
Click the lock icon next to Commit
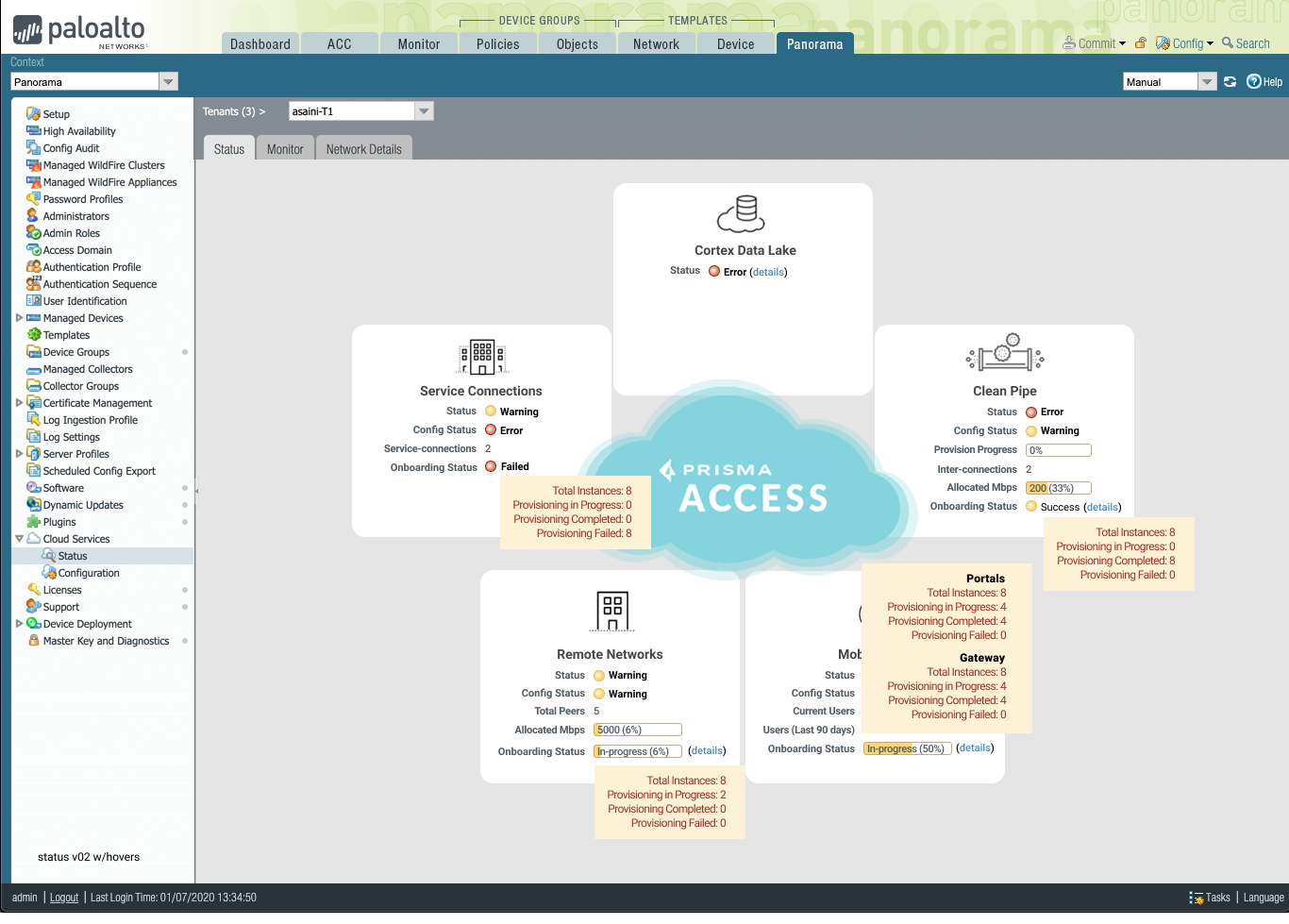coord(1141,42)
